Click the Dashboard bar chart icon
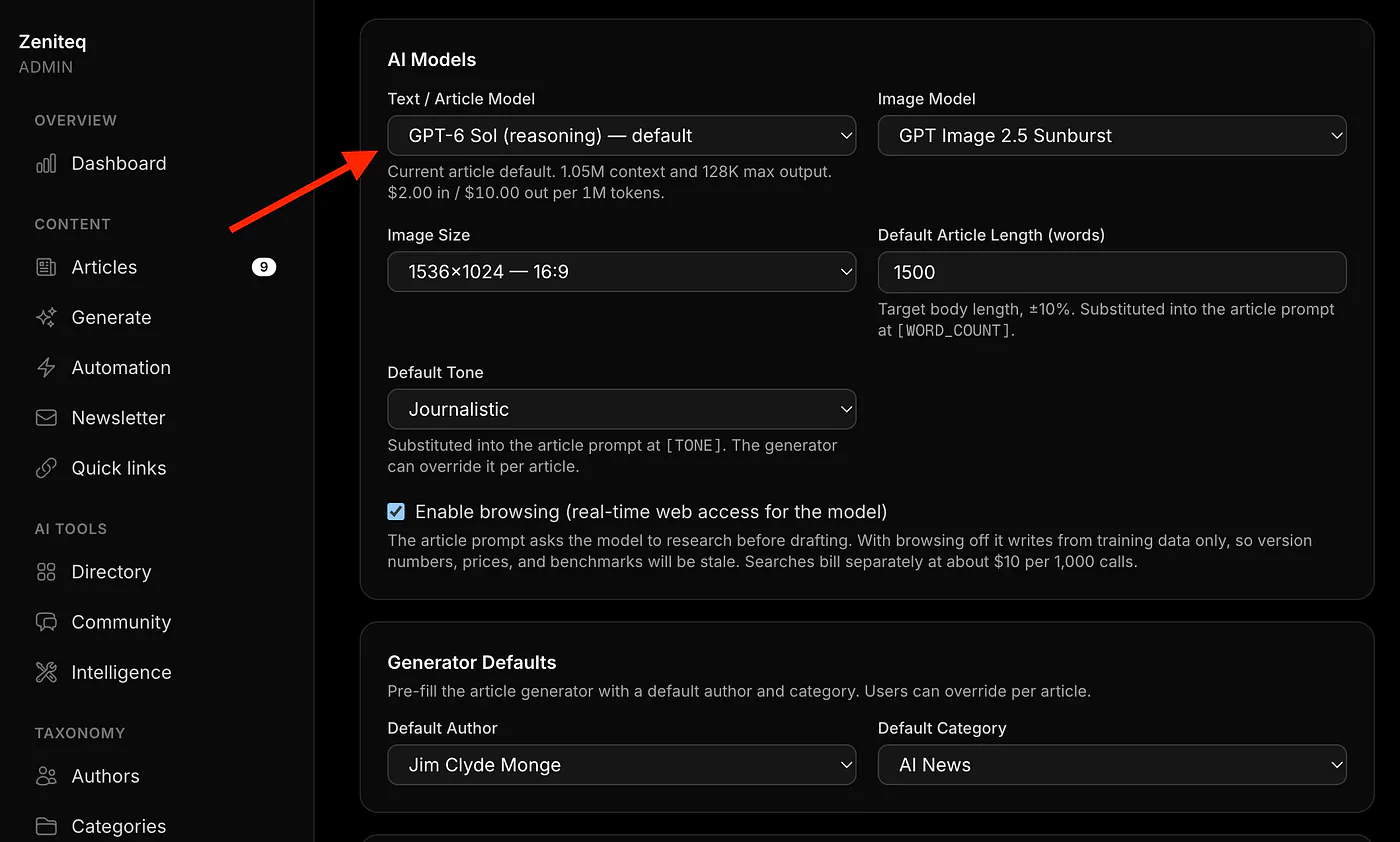This screenshot has height=842, width=1400. pyautogui.click(x=46, y=164)
